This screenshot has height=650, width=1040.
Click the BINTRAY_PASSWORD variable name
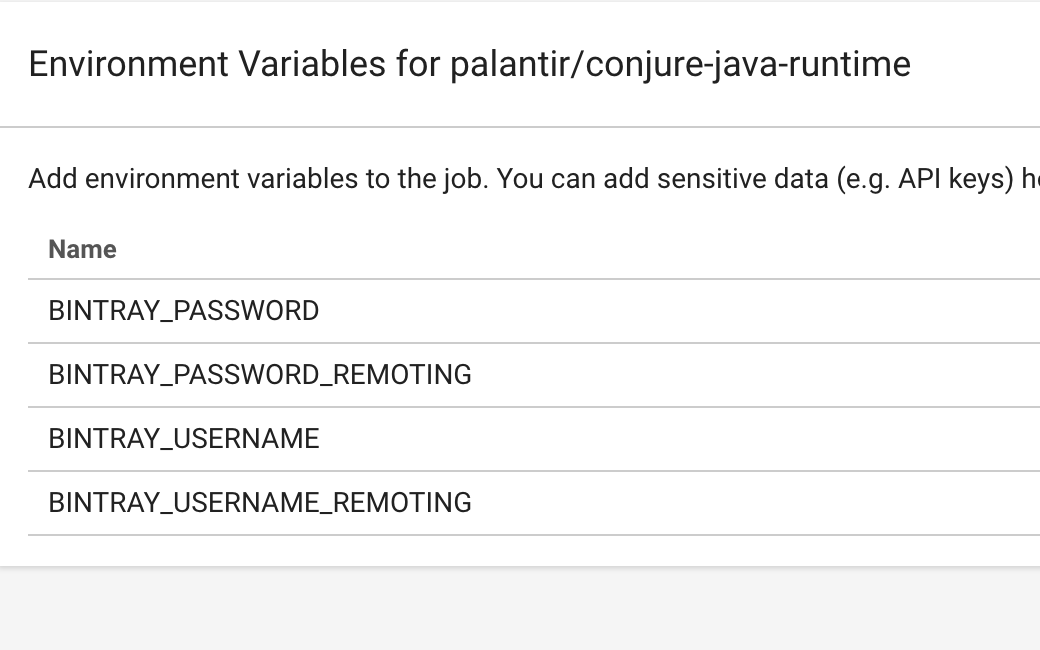point(184,311)
